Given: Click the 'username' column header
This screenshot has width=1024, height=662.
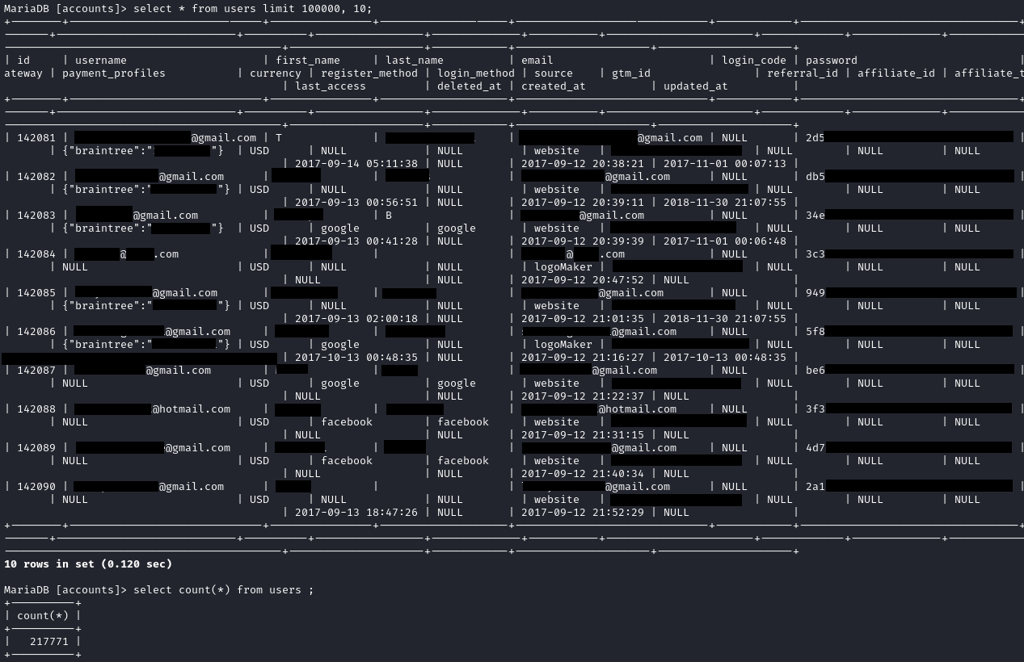Looking at the screenshot, I should pos(101,60).
